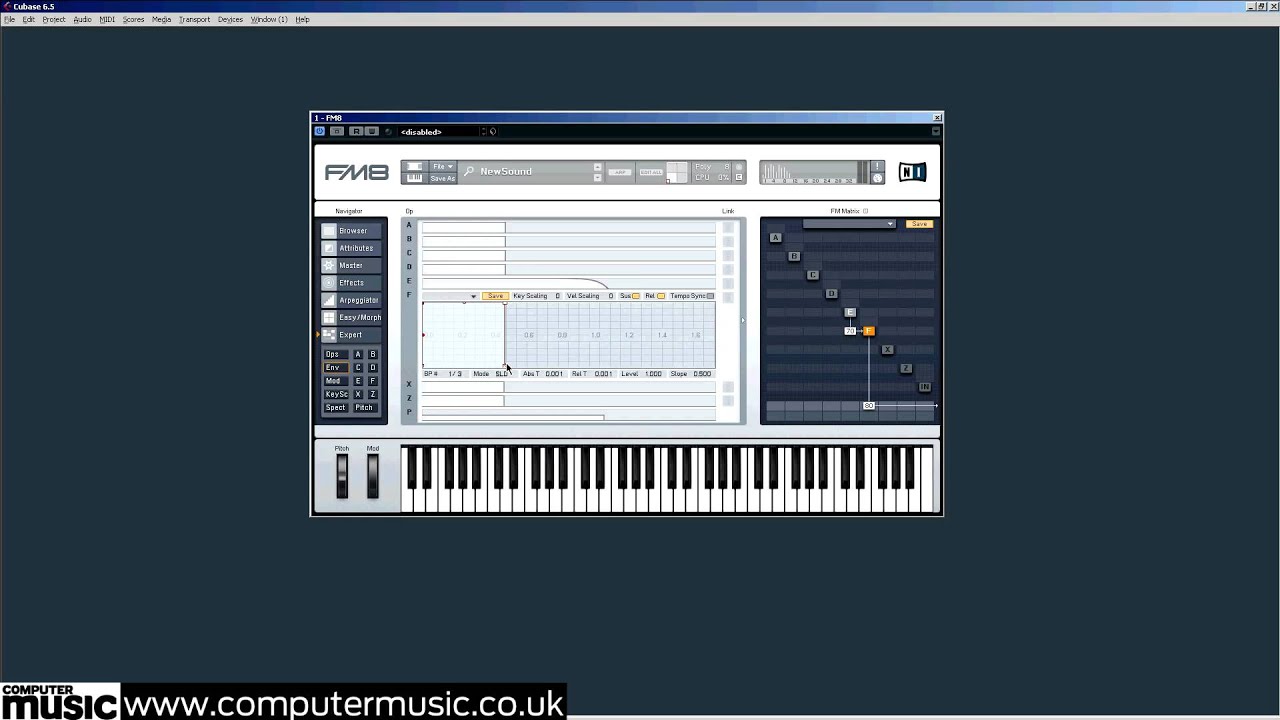Open the Transport menu
The height and width of the screenshot is (720, 1280).
(x=194, y=19)
